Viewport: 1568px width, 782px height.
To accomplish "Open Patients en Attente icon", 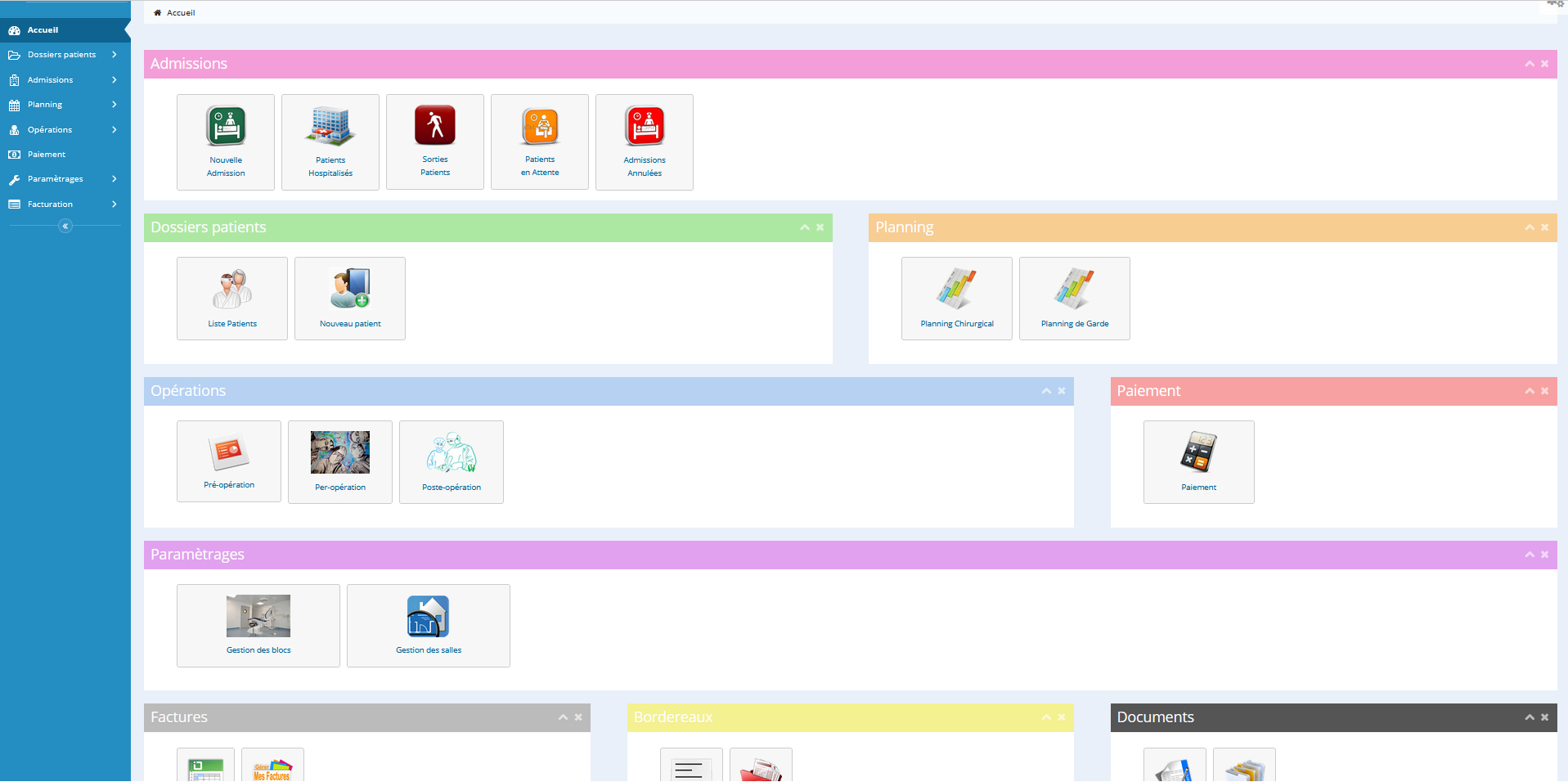I will 540,127.
